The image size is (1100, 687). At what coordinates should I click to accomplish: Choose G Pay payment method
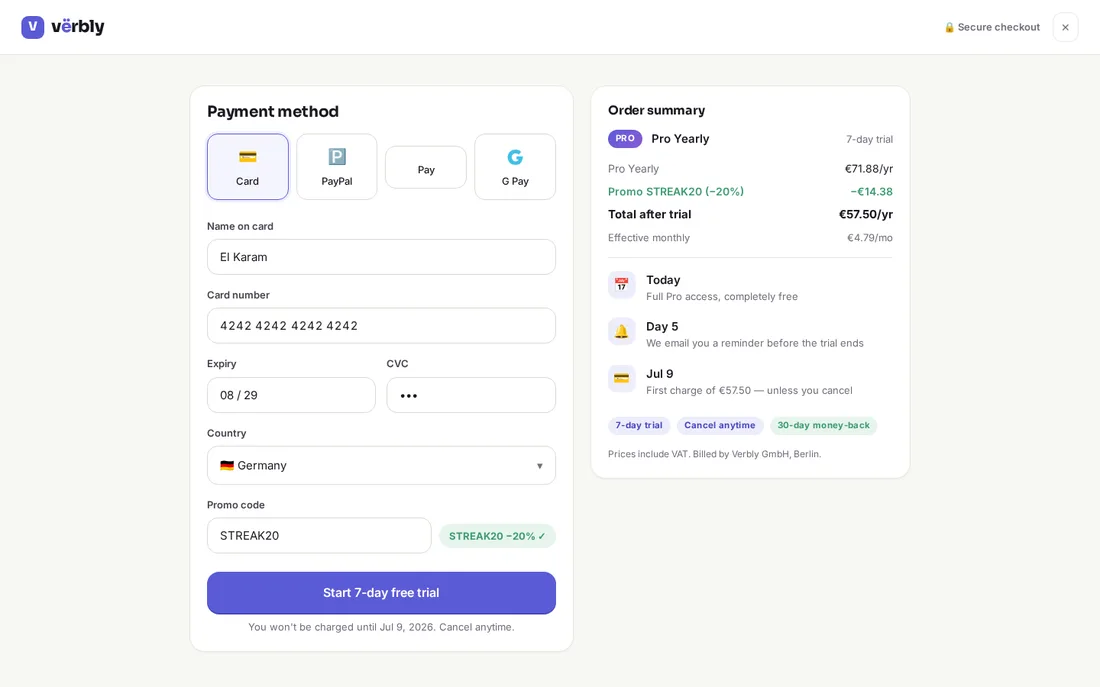(x=515, y=167)
